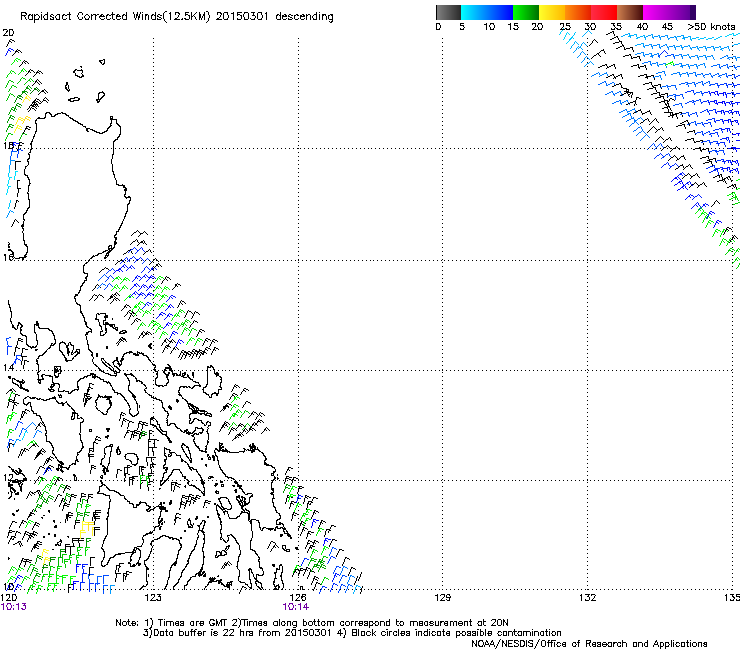Click the blue 10-15 knots legend swatch
This screenshot has width=740, height=650.
click(500, 12)
